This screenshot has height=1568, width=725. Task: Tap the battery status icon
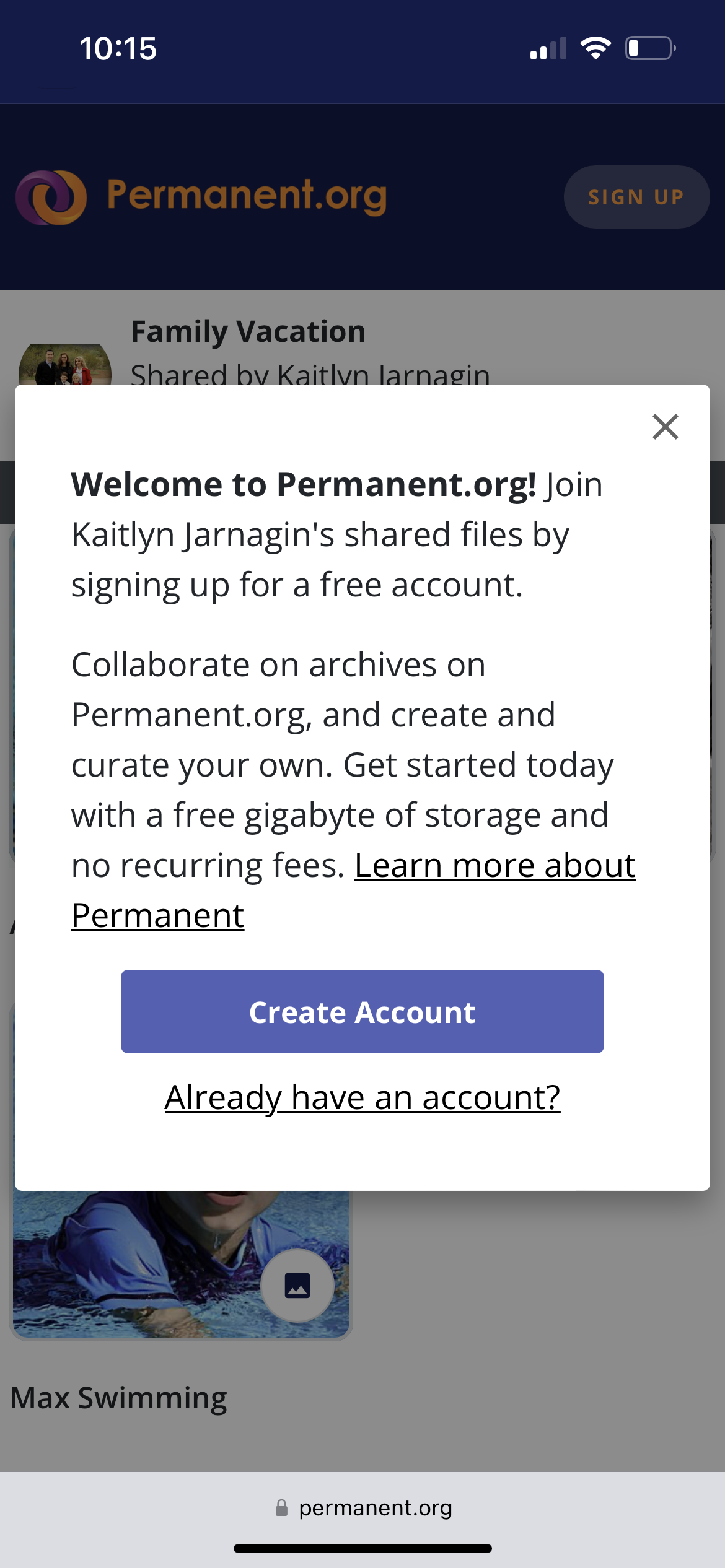point(650,48)
